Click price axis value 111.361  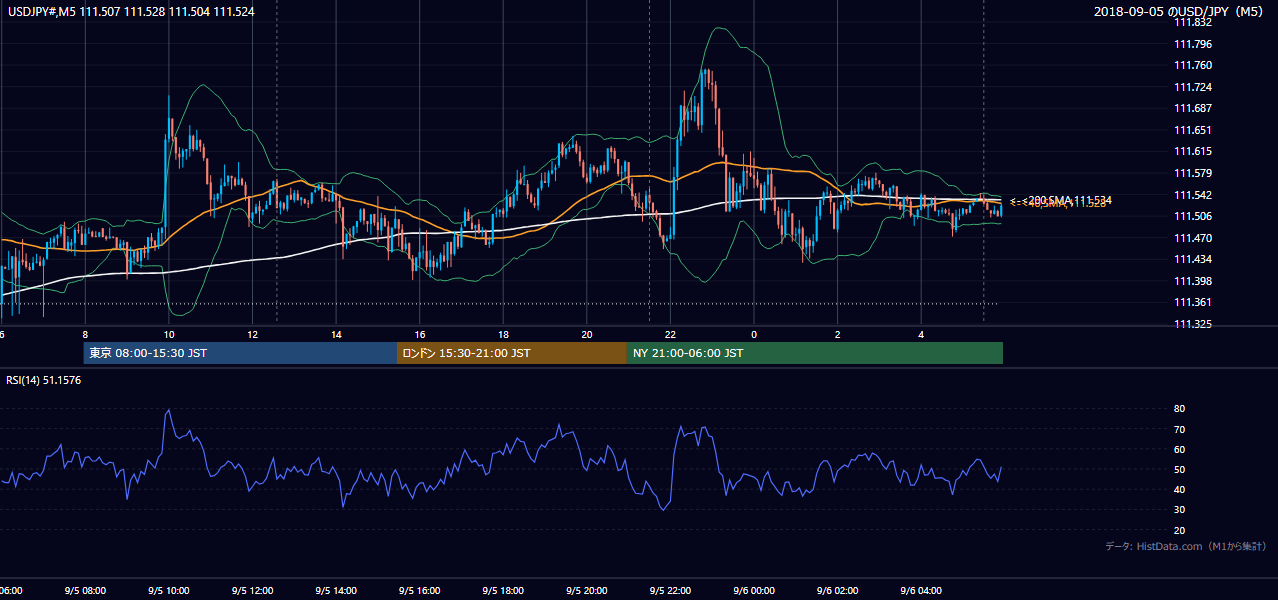(x=1192, y=302)
